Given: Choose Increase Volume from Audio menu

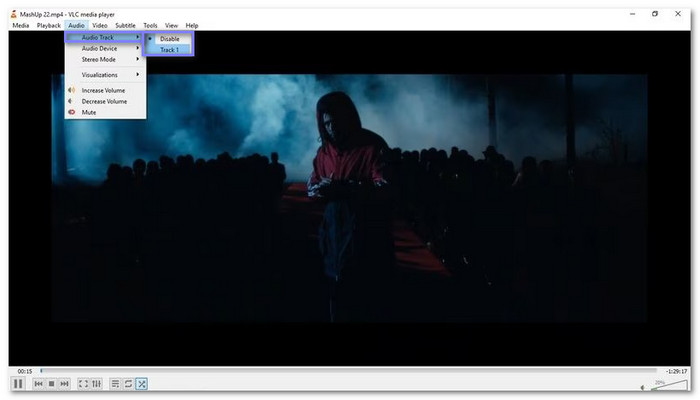Looking at the screenshot, I should [105, 90].
